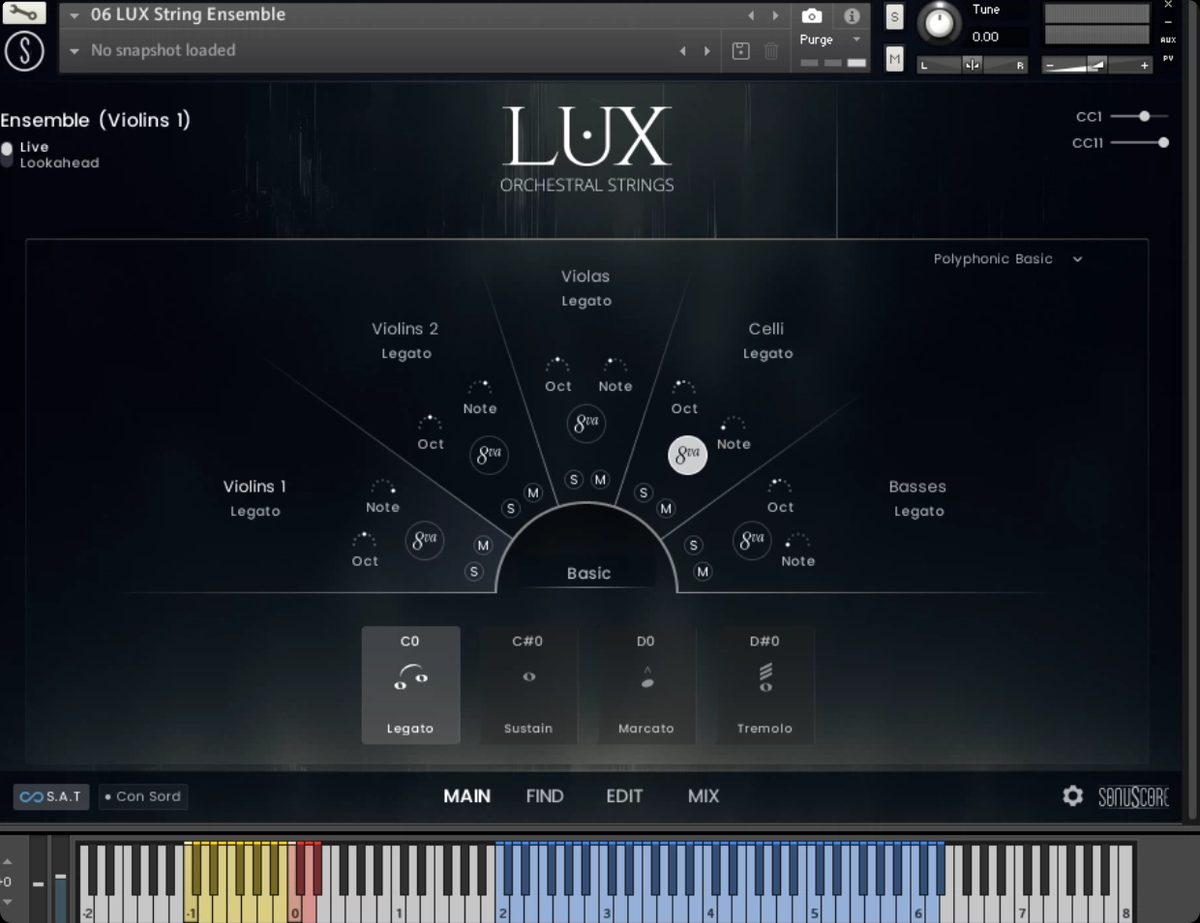Solo the instrument with header S button
This screenshot has width=1200, height=923.
894,17
